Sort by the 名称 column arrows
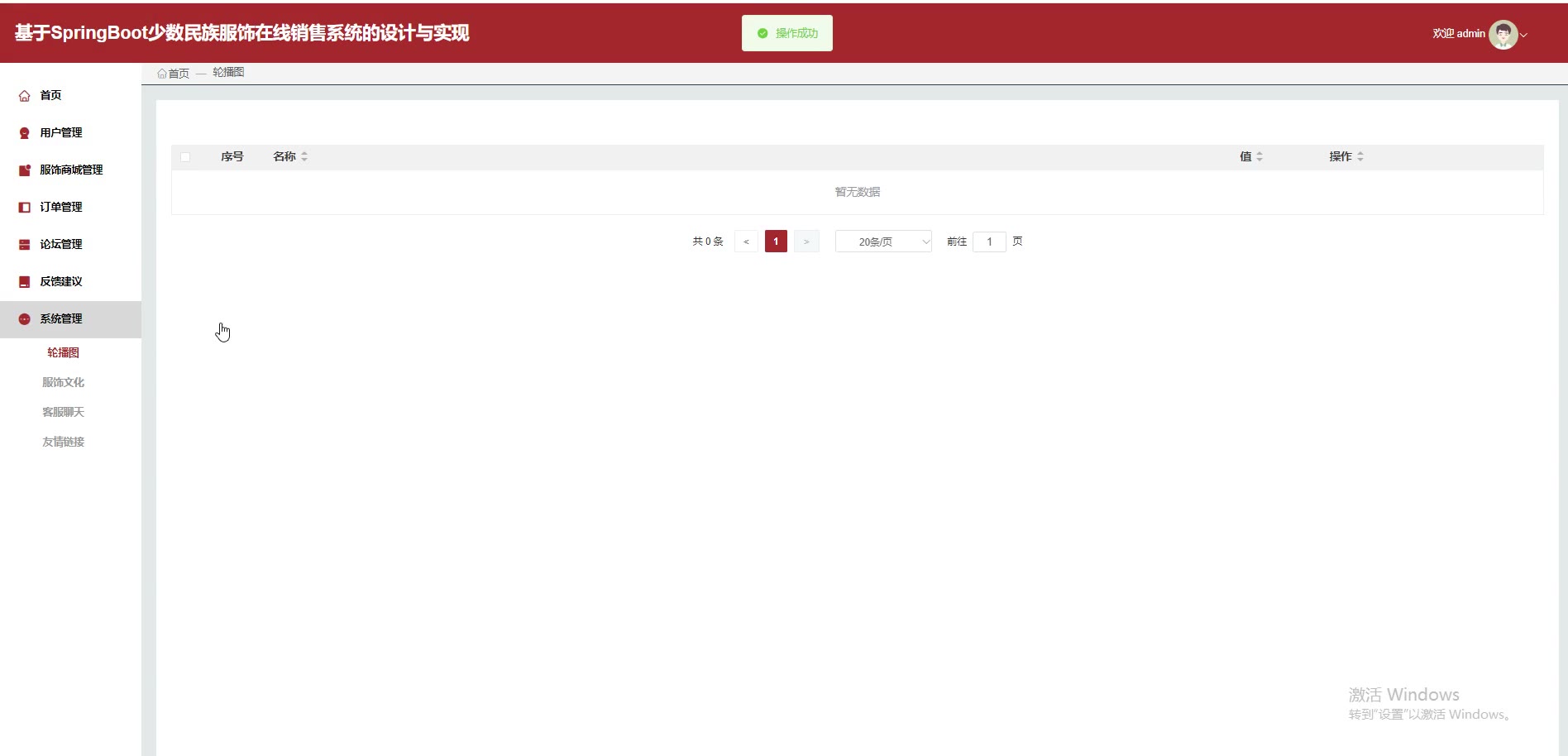The image size is (1568, 756). [x=304, y=156]
